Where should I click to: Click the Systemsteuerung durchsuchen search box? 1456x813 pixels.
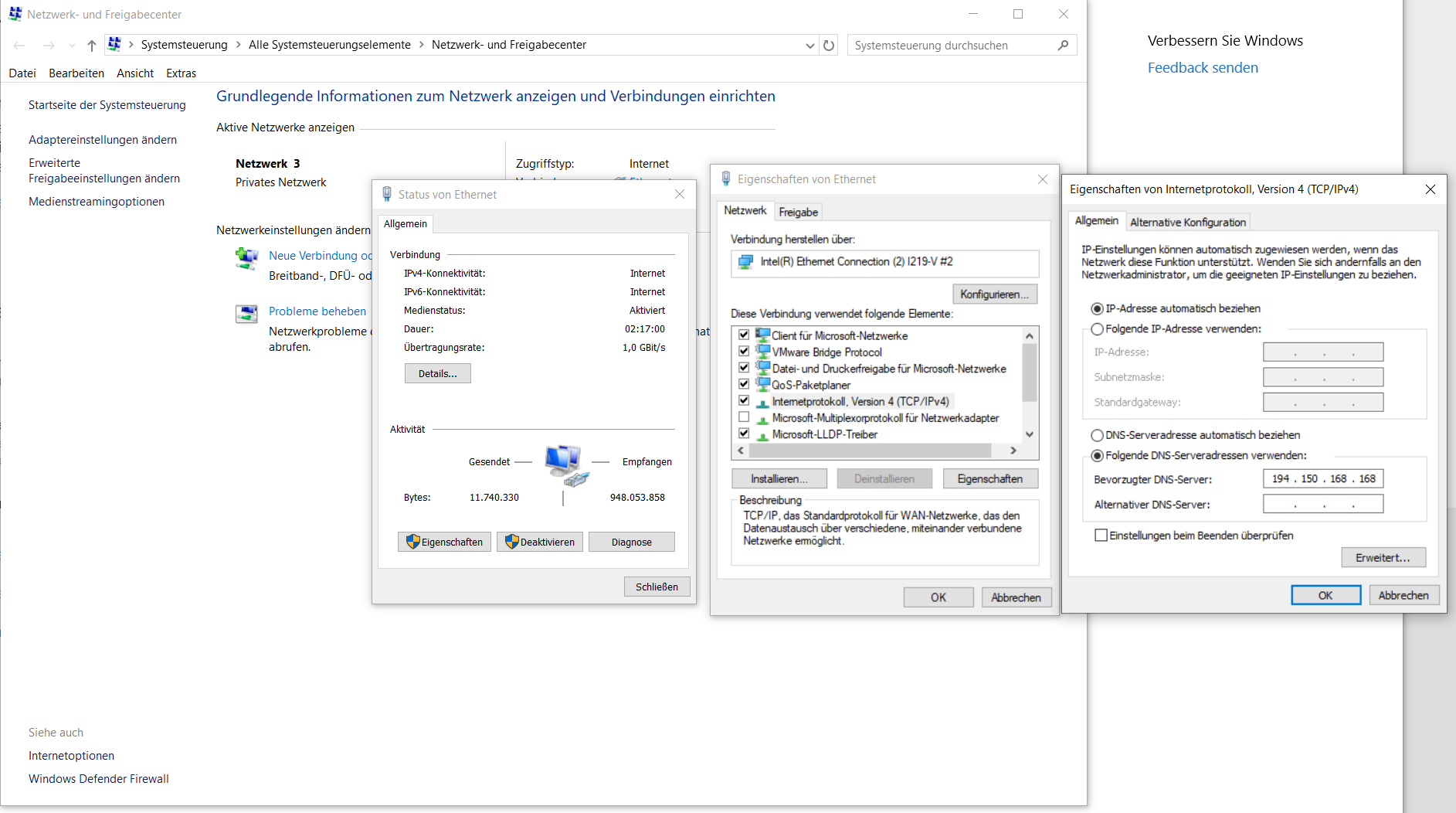point(962,46)
